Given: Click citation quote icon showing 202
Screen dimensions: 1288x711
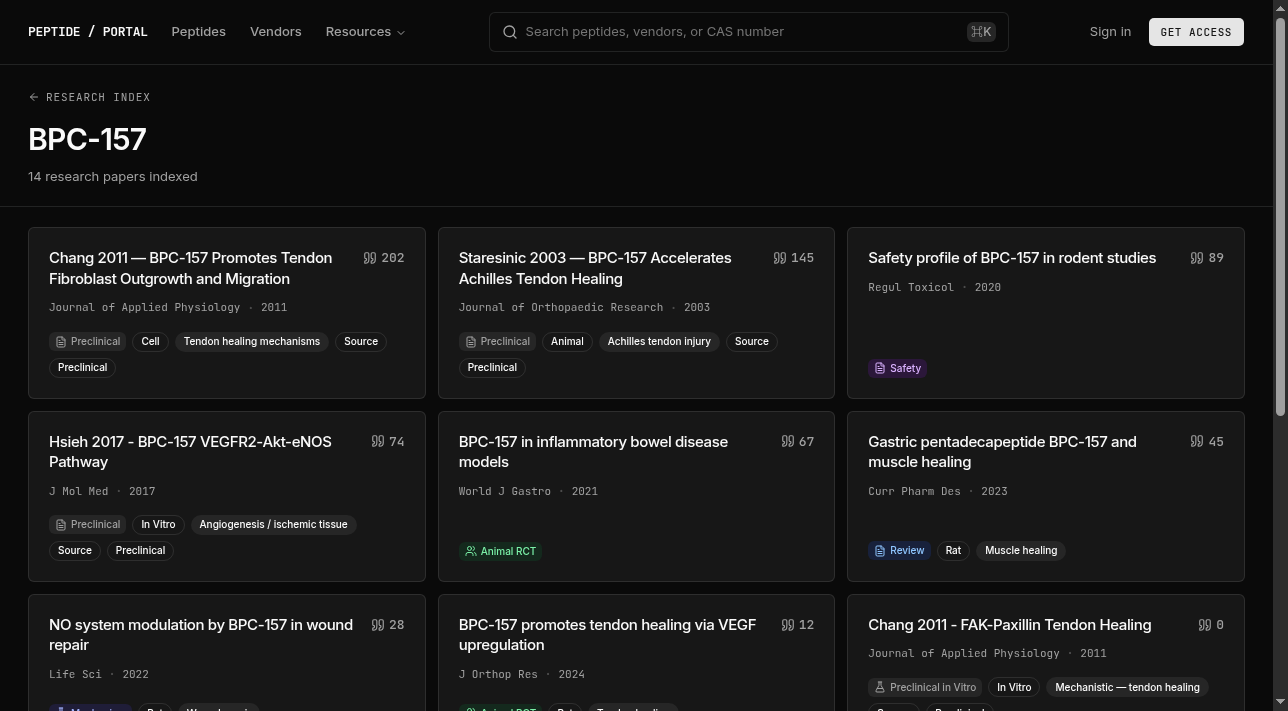Looking at the screenshot, I should 370,258.
